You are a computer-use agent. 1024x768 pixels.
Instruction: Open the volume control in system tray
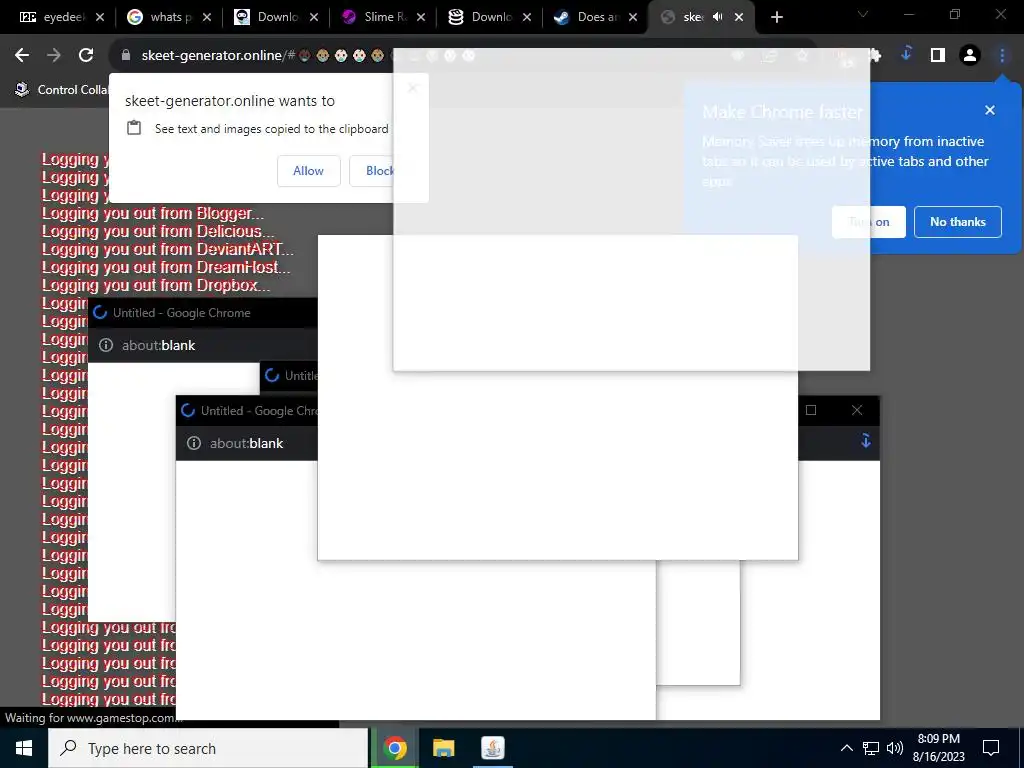[895, 748]
